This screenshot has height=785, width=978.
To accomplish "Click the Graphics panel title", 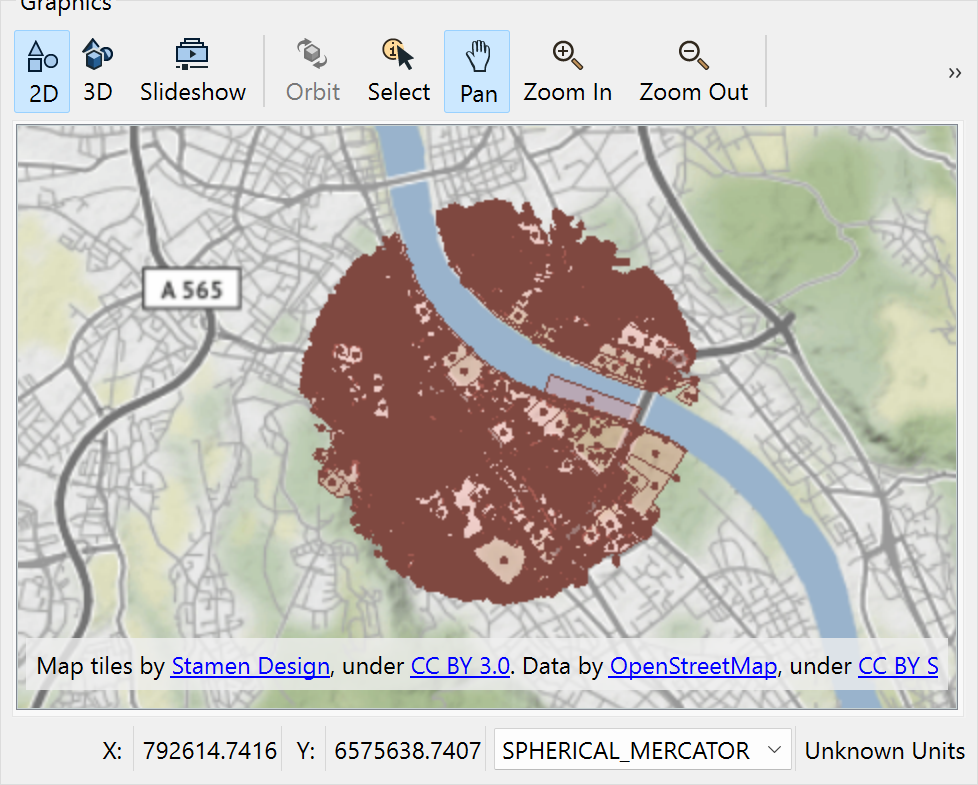I will point(66,5).
